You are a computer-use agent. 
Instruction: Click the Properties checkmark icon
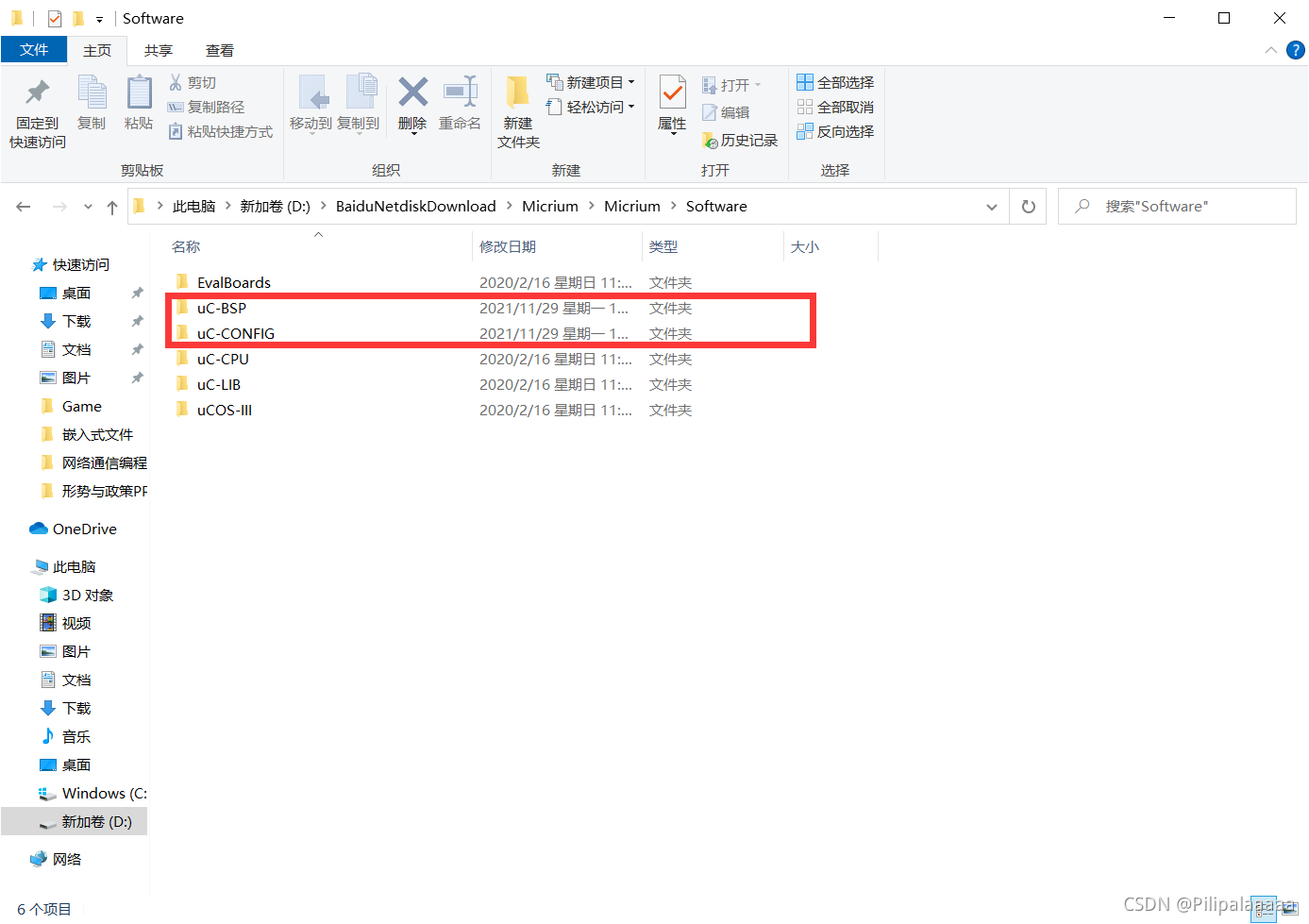(672, 92)
